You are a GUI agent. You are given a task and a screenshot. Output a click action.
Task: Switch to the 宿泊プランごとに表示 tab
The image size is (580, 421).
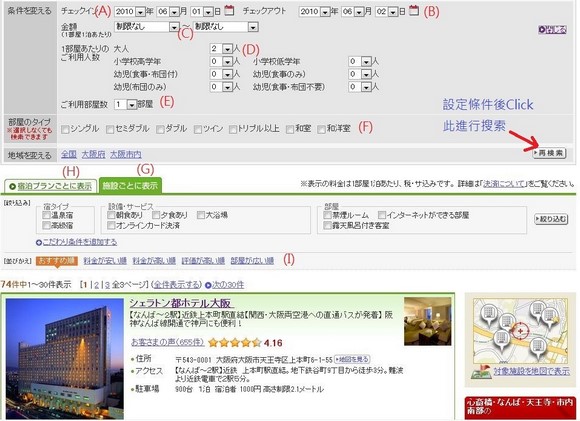51,186
